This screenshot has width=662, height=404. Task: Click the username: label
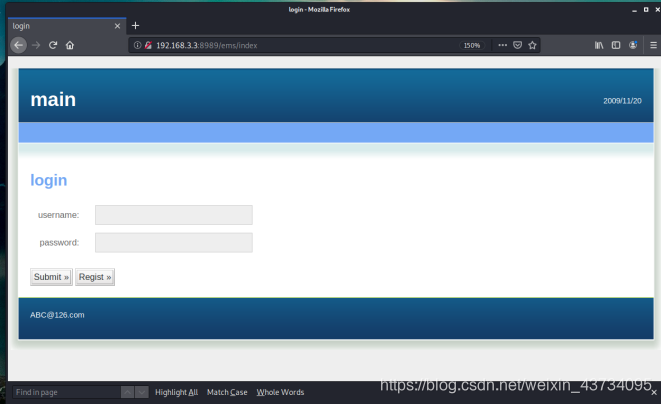[59, 215]
